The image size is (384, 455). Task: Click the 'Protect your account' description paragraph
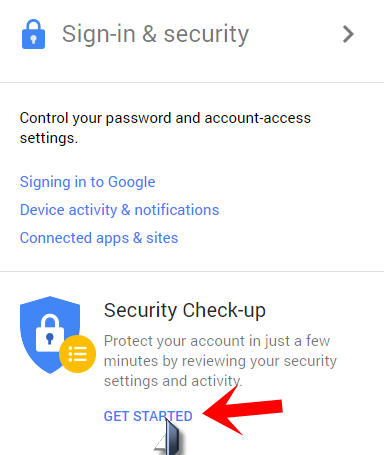220,361
